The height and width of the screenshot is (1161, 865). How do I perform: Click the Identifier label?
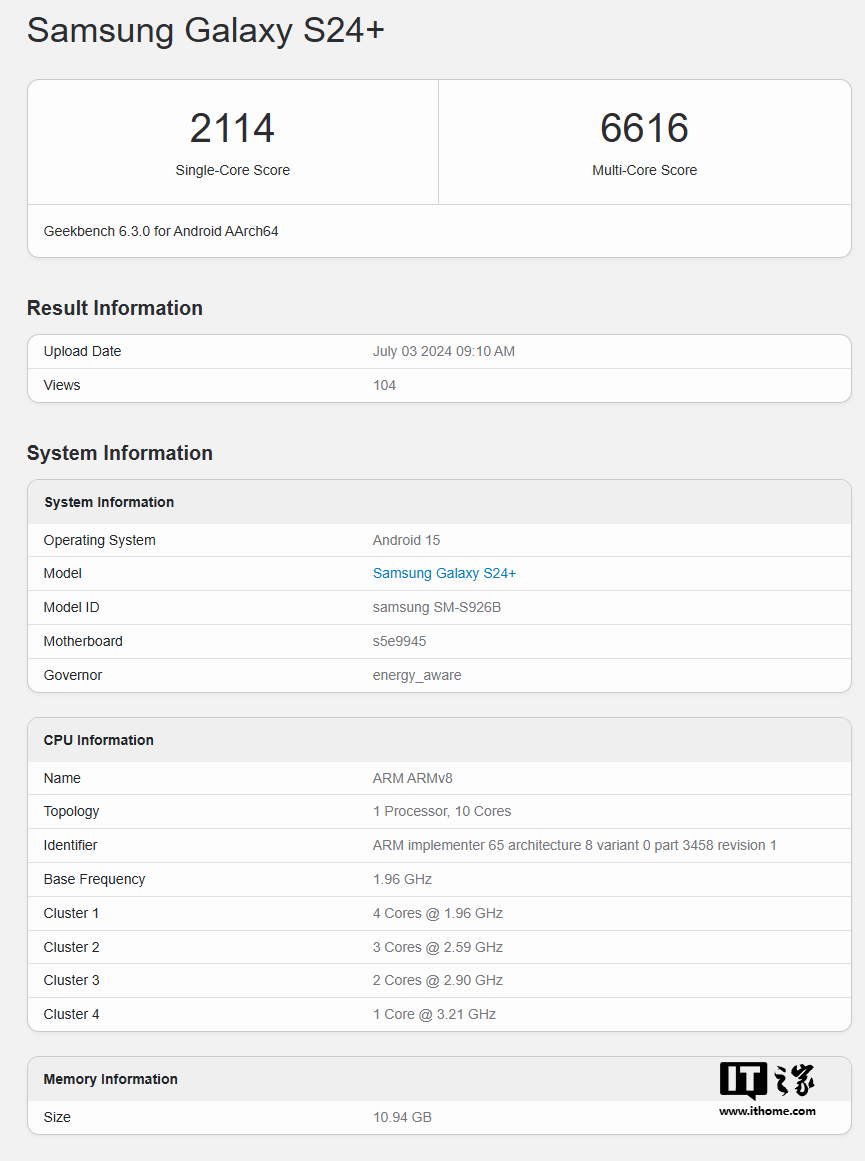coord(70,846)
